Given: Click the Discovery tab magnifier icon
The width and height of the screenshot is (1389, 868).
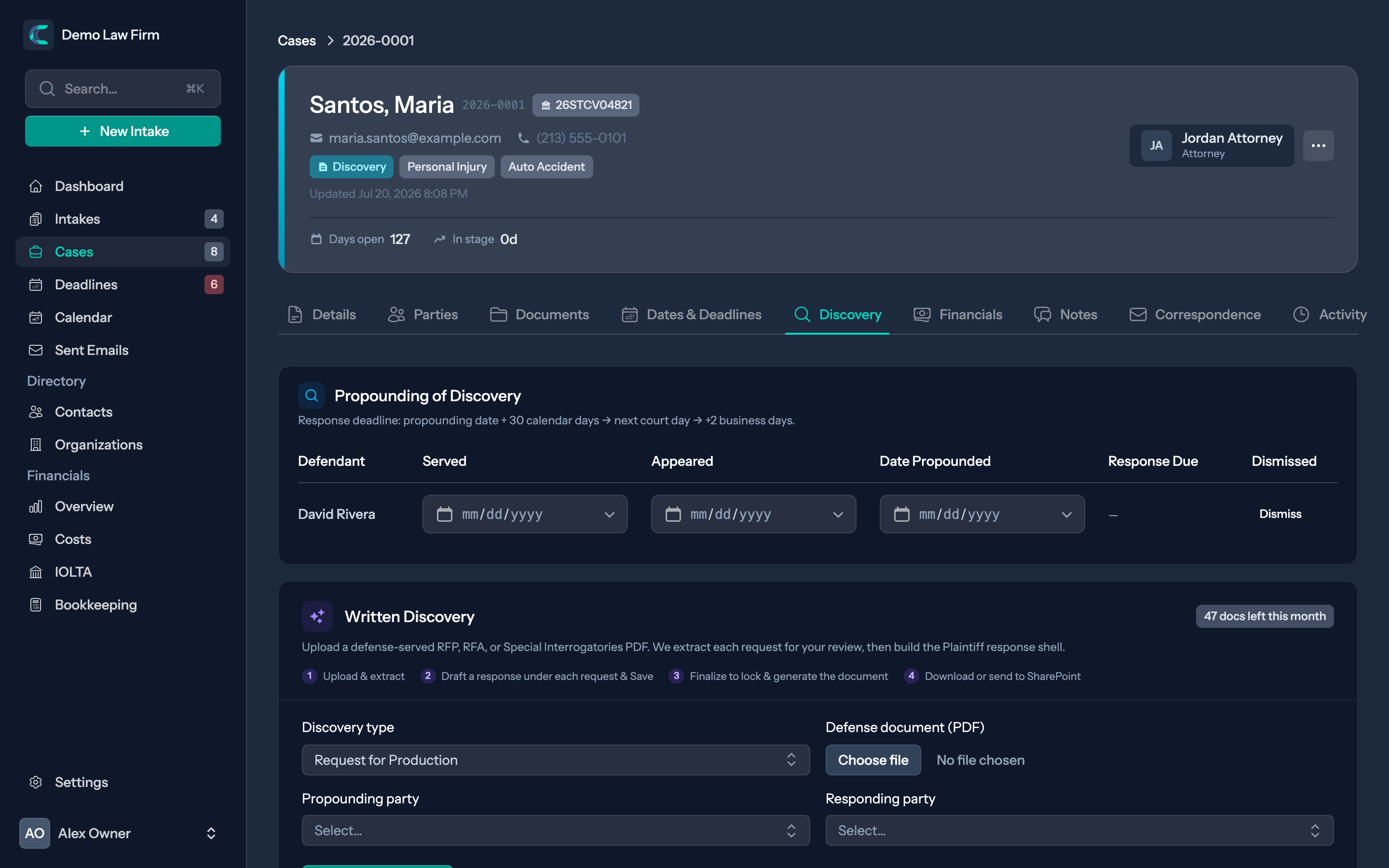Looking at the screenshot, I should click(x=802, y=314).
